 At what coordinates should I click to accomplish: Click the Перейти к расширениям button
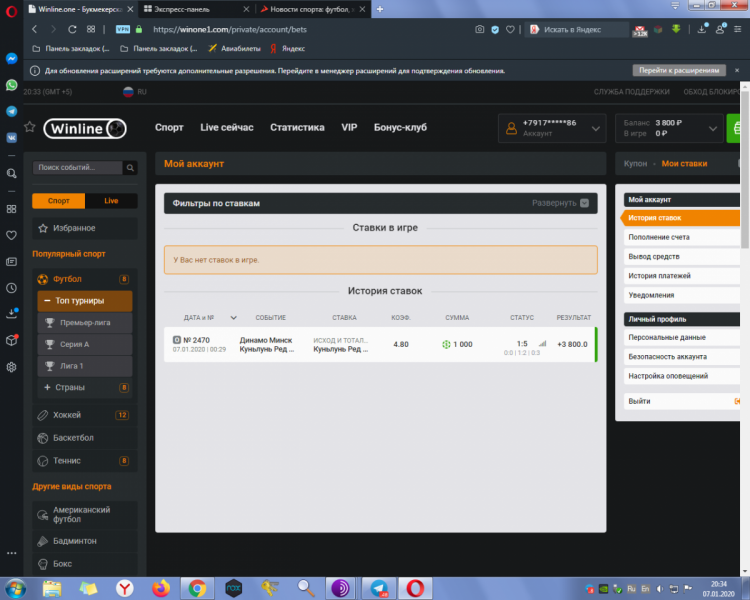coord(678,71)
